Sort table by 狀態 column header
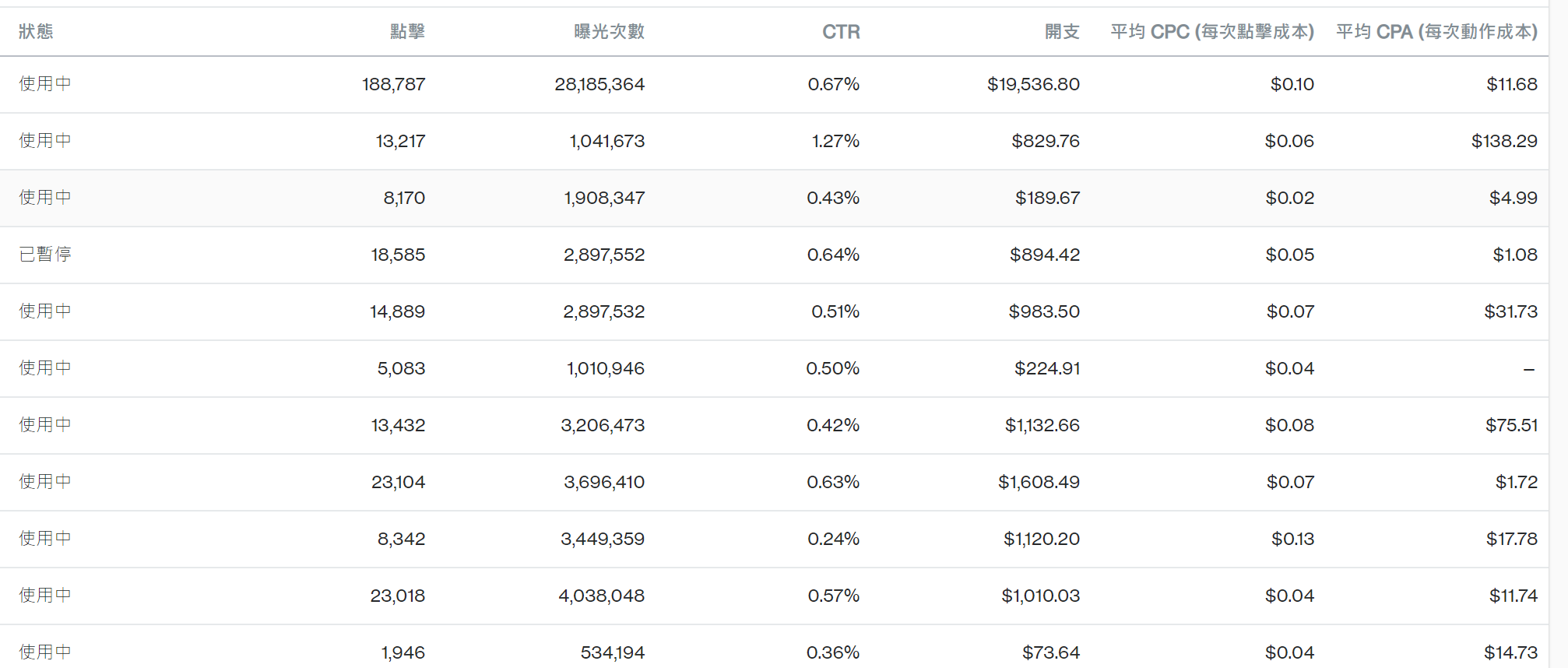Image resolution: width=1568 pixels, height=668 pixels. (36, 31)
